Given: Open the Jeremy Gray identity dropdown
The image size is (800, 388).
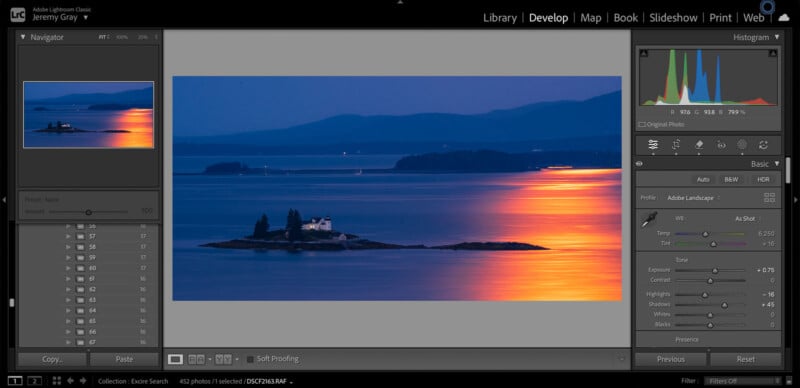Looking at the screenshot, I should (x=60, y=17).
